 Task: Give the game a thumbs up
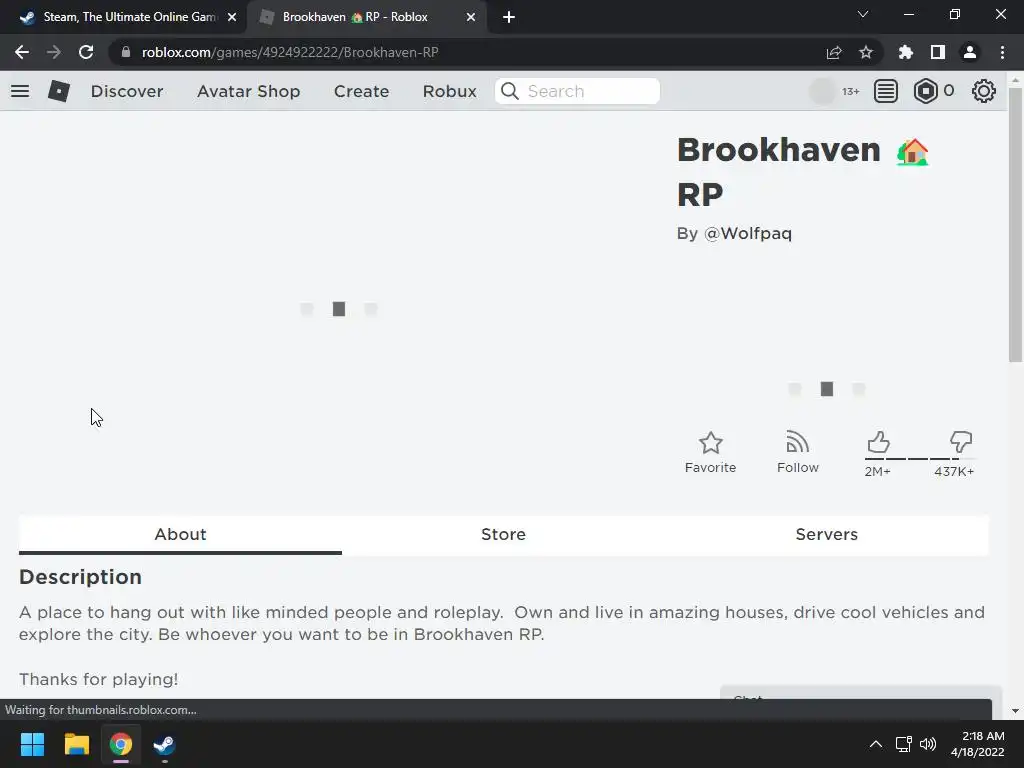coord(878,442)
